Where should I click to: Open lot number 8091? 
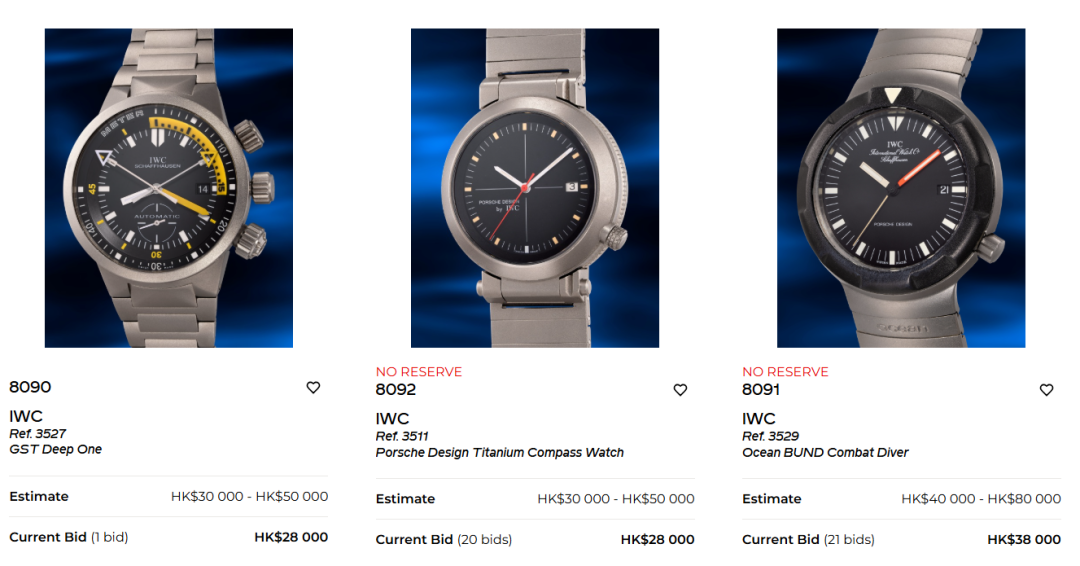761,390
